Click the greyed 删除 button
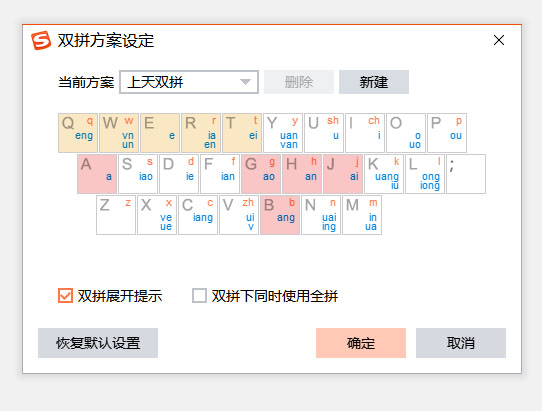542x411 pixels. [x=299, y=82]
